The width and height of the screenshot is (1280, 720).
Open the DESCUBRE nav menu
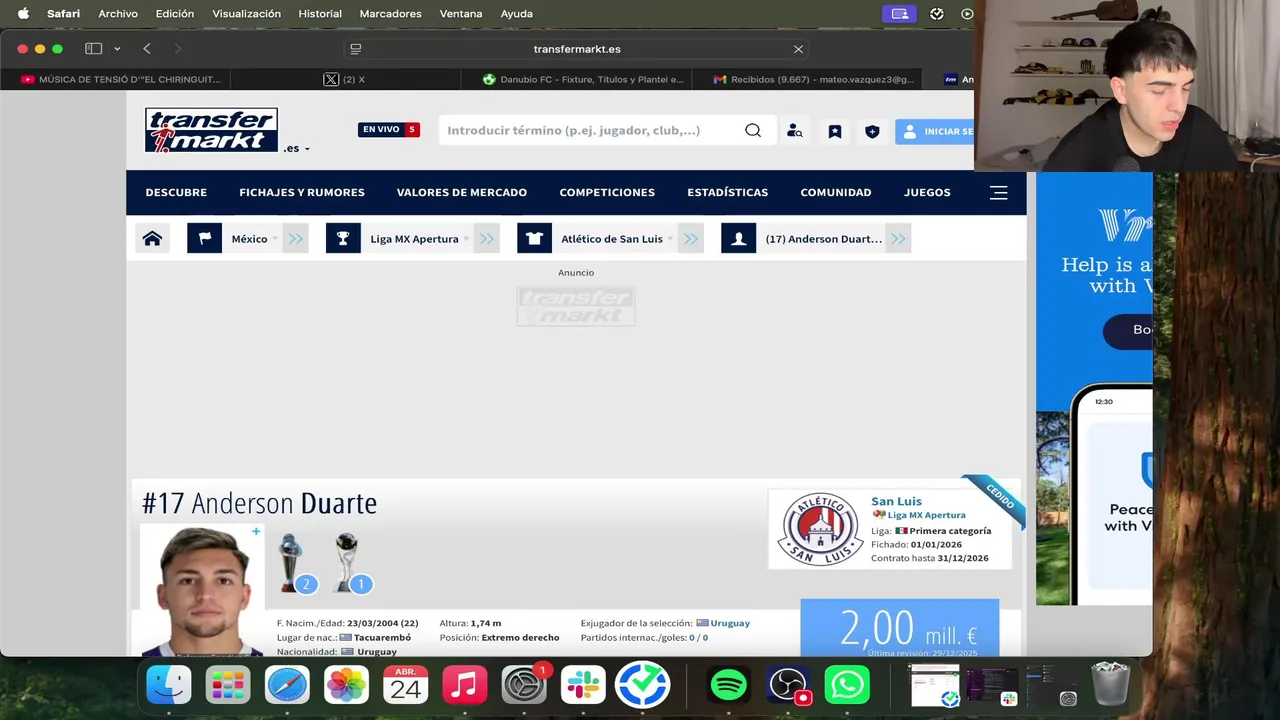176,192
